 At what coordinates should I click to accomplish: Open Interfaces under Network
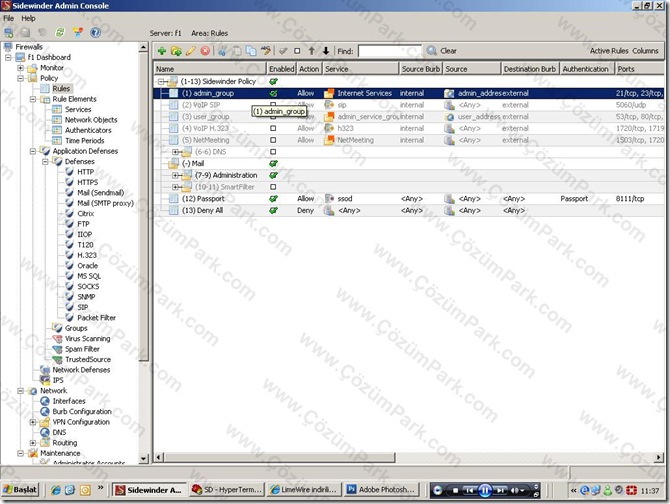(x=69, y=401)
